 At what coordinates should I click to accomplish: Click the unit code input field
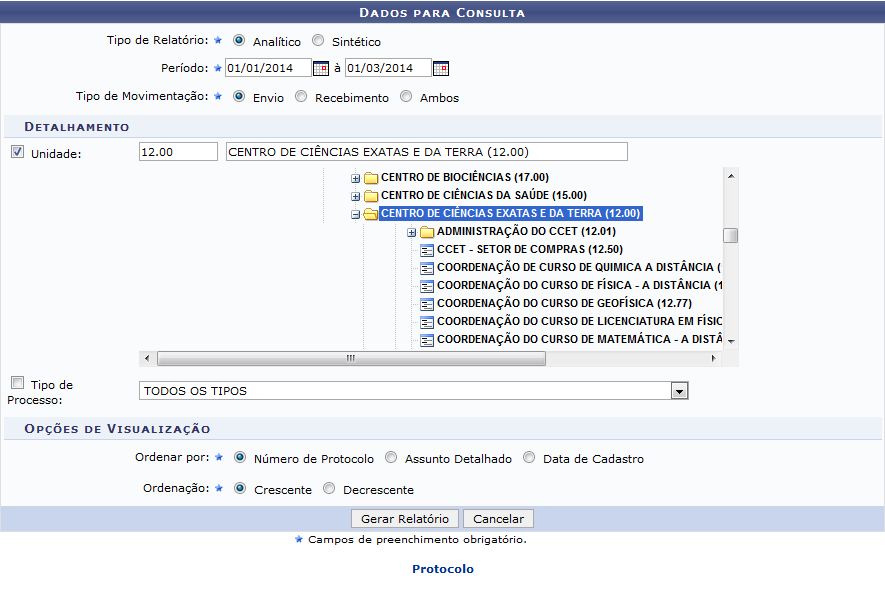(x=178, y=151)
